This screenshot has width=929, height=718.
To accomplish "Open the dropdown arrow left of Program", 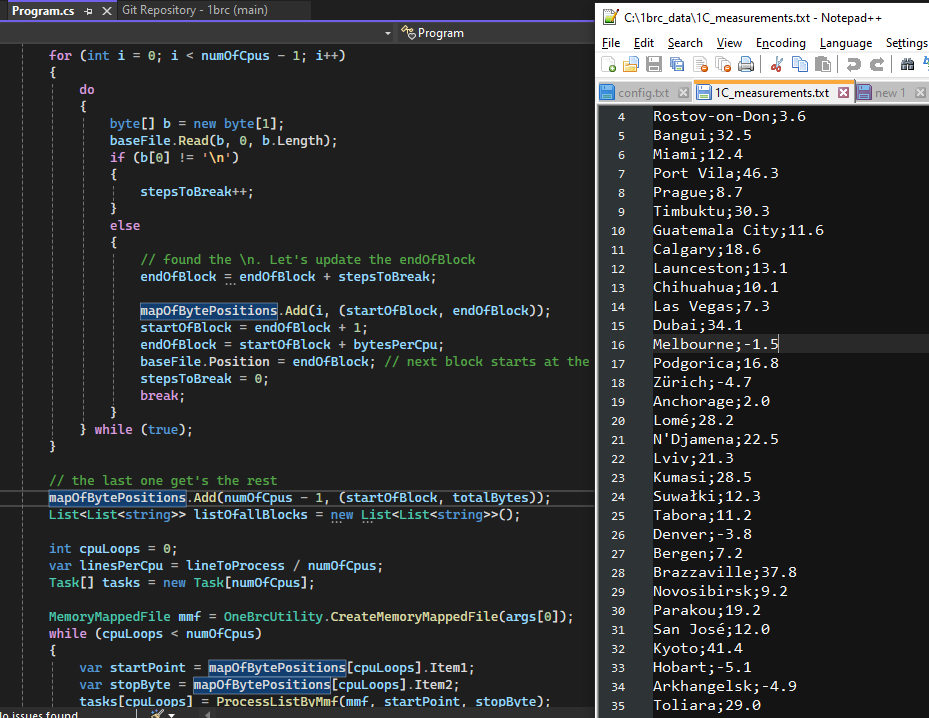I will [388, 33].
